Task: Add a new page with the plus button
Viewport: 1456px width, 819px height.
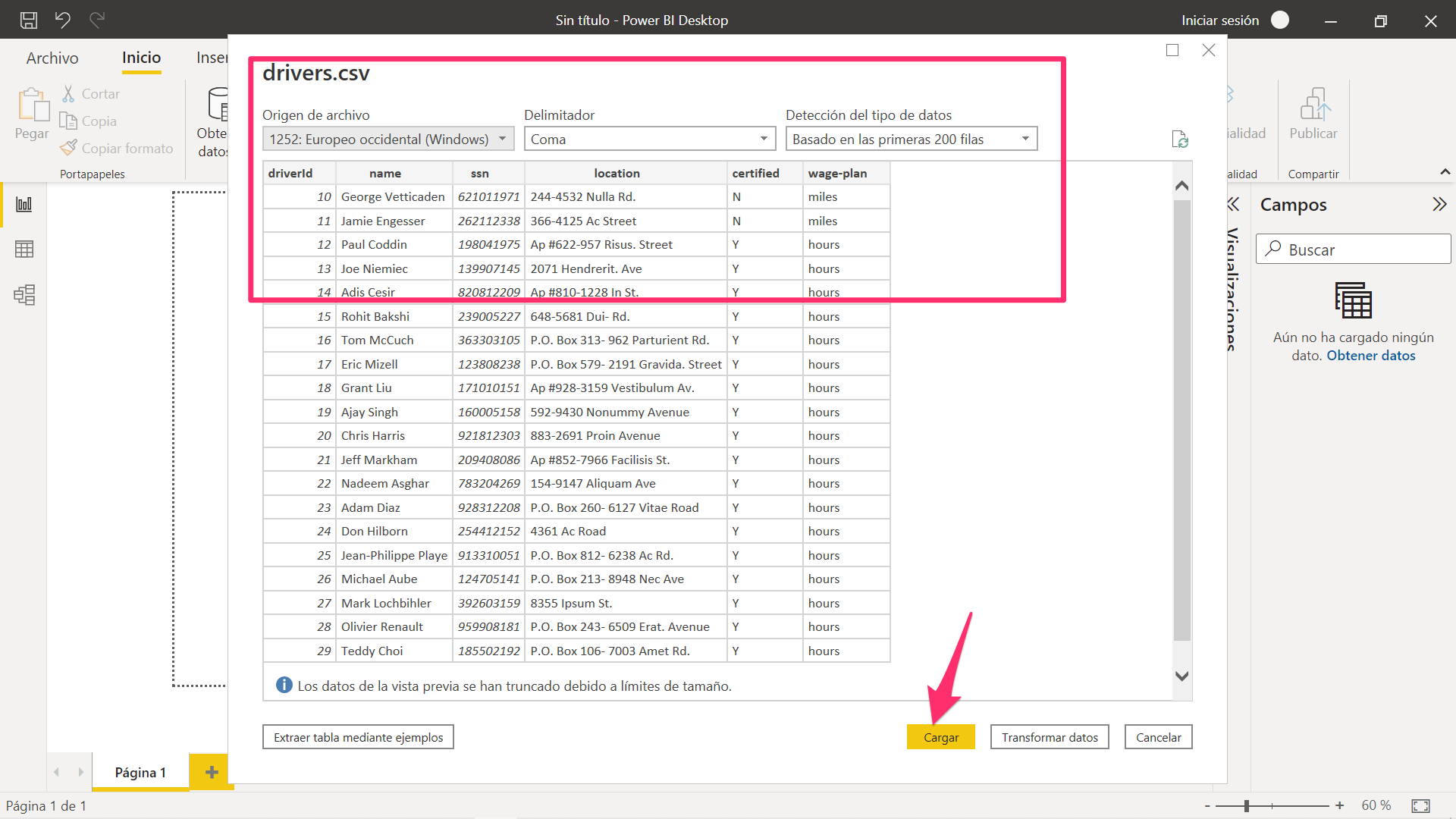Action: click(x=212, y=772)
